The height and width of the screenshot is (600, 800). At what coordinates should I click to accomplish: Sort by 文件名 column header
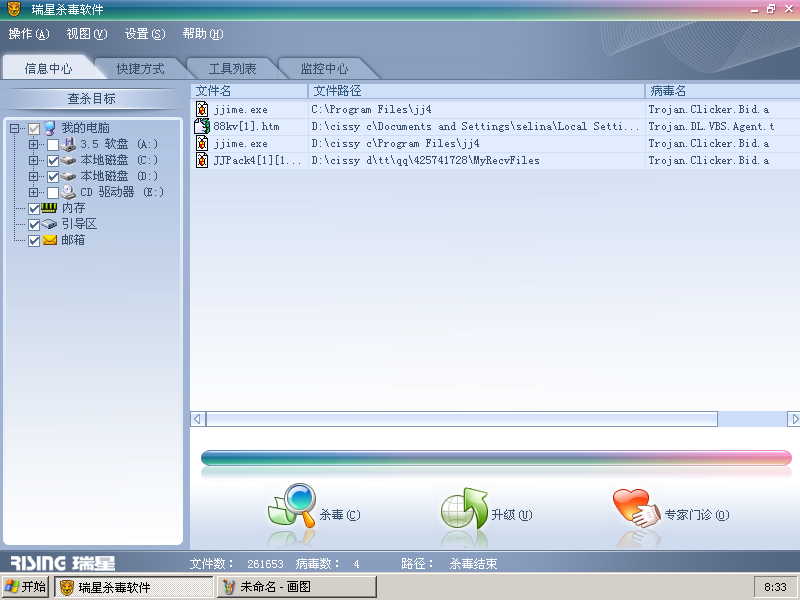[x=249, y=91]
